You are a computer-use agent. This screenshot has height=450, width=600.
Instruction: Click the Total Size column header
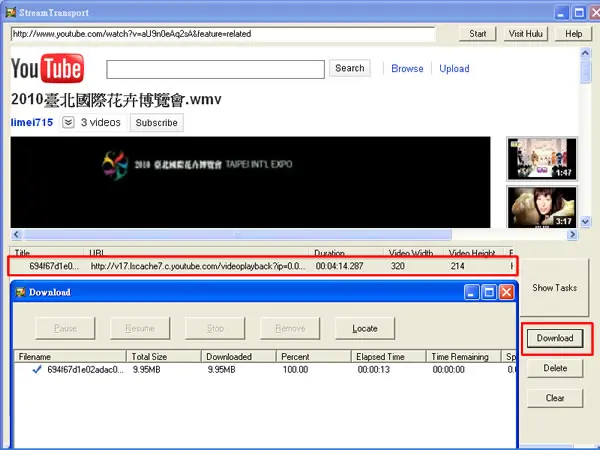(x=163, y=357)
